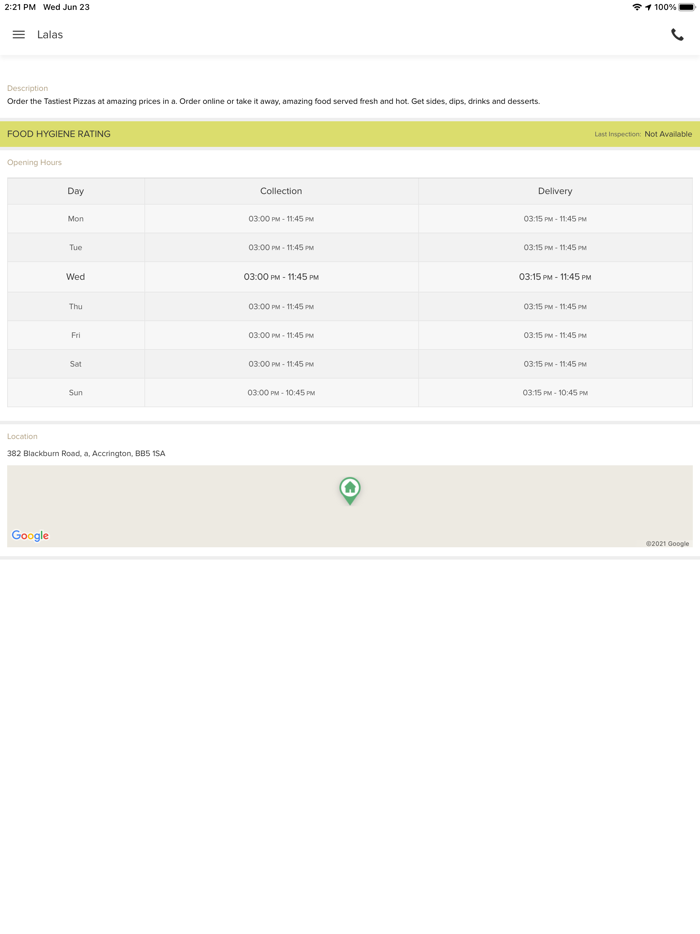Tap the phone call icon
700x934 pixels.
[677, 35]
